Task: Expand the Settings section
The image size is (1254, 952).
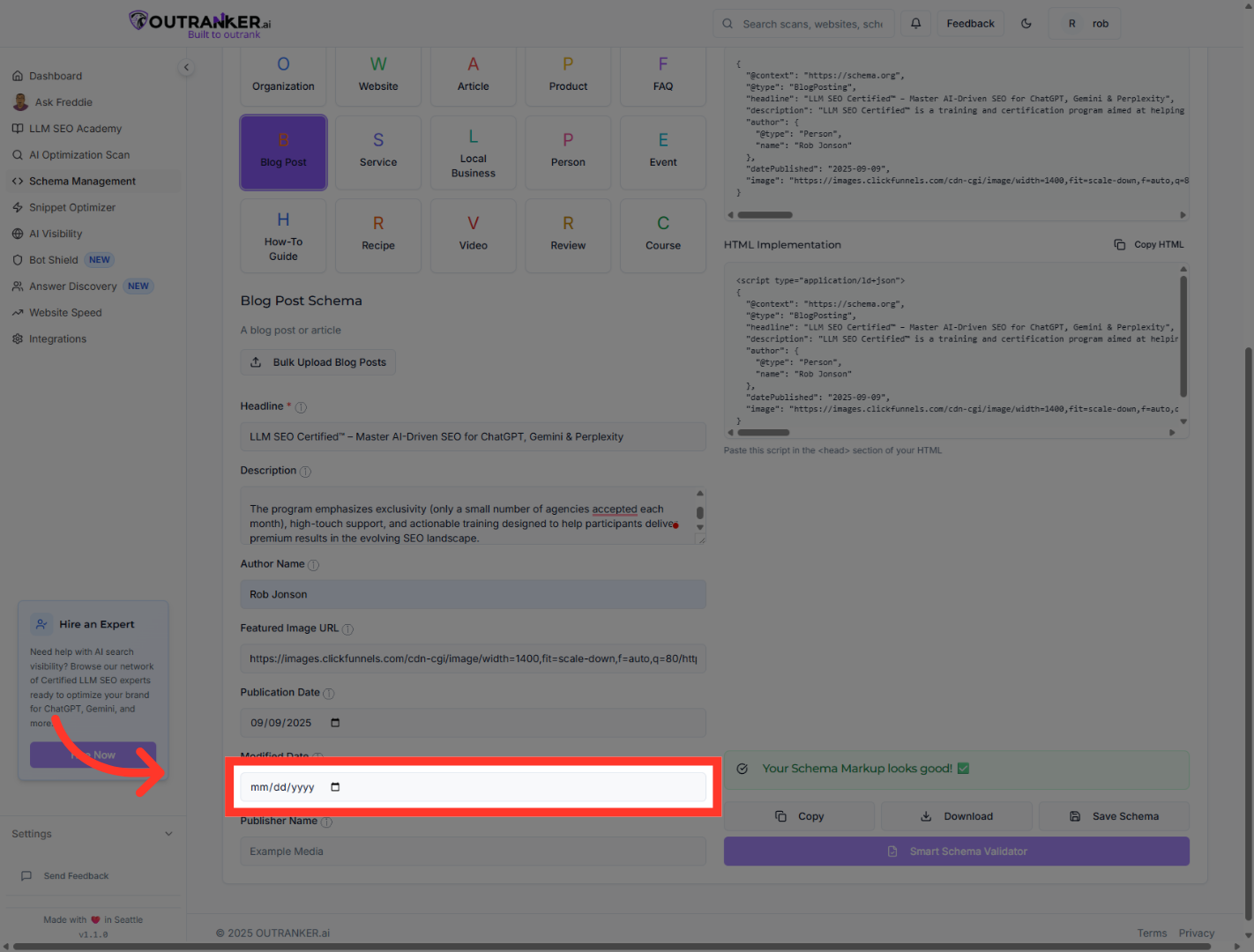Action: pos(93,834)
